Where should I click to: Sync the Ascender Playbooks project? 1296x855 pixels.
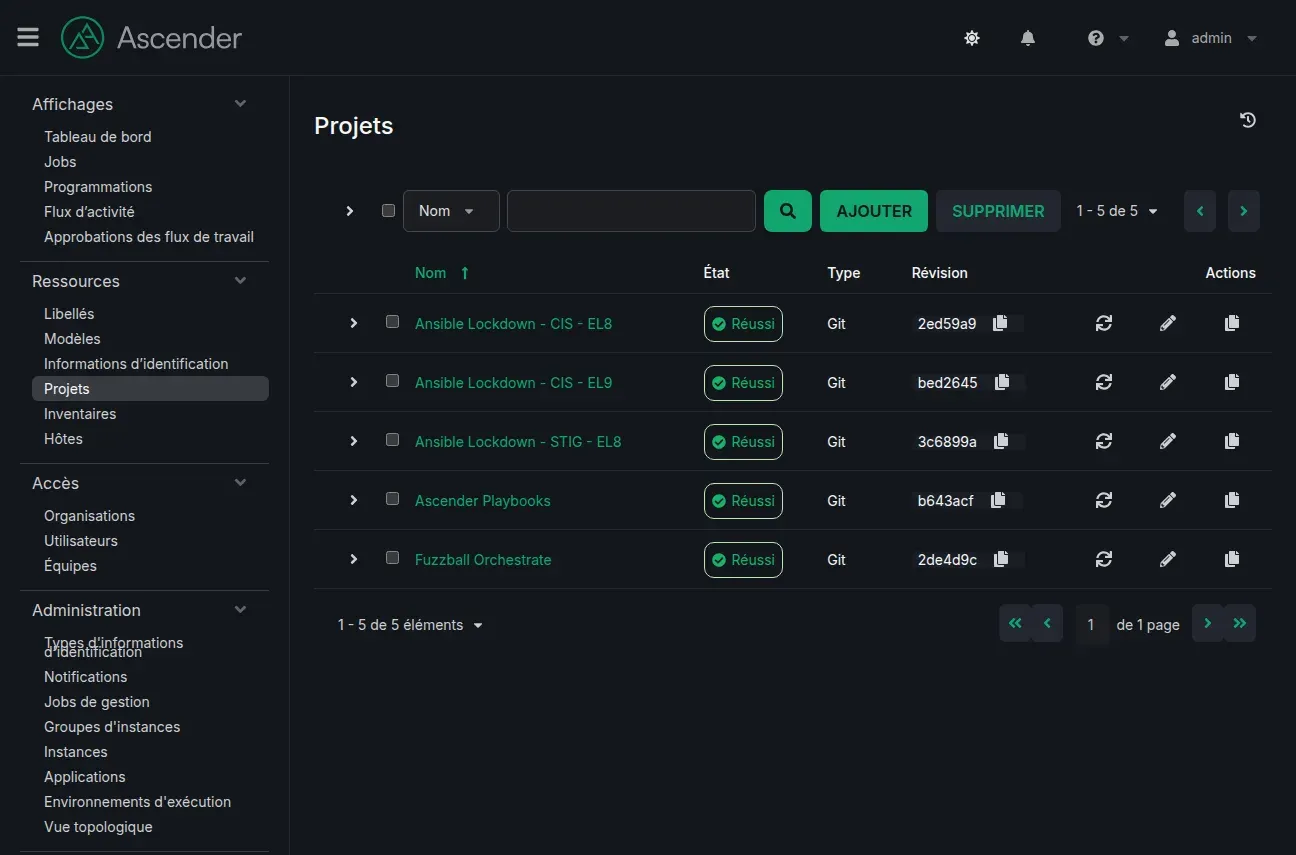point(1104,500)
